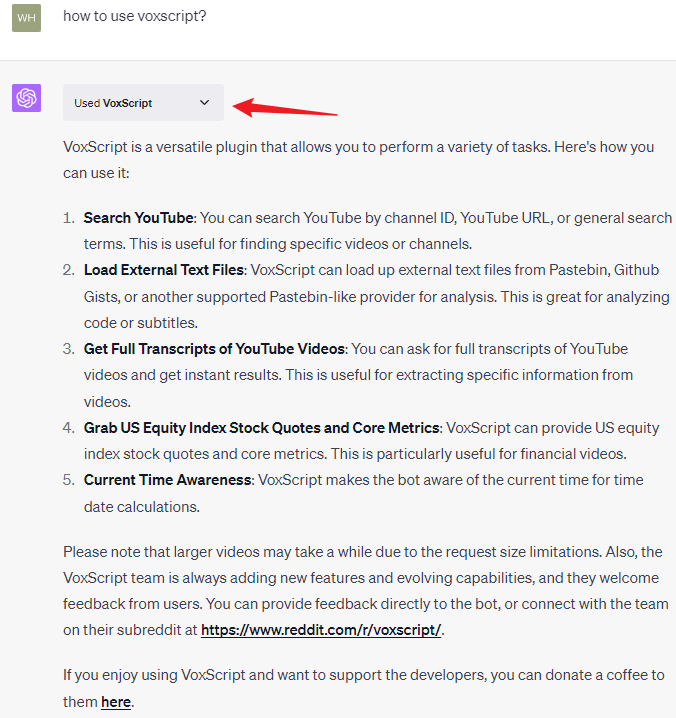Click the 'Load External Text Files' heading
This screenshot has height=718, width=676.
[x=164, y=270]
